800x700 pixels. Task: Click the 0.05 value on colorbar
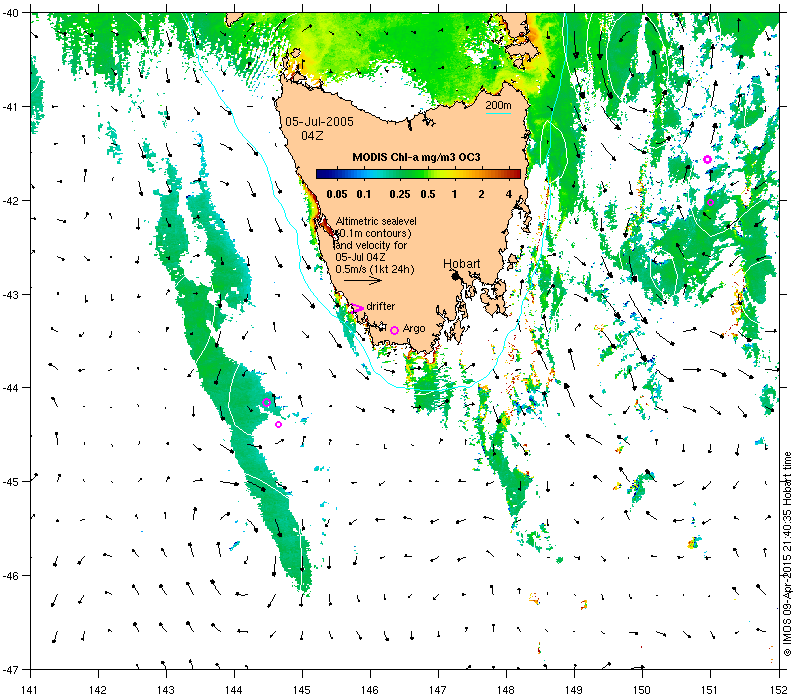[337, 194]
